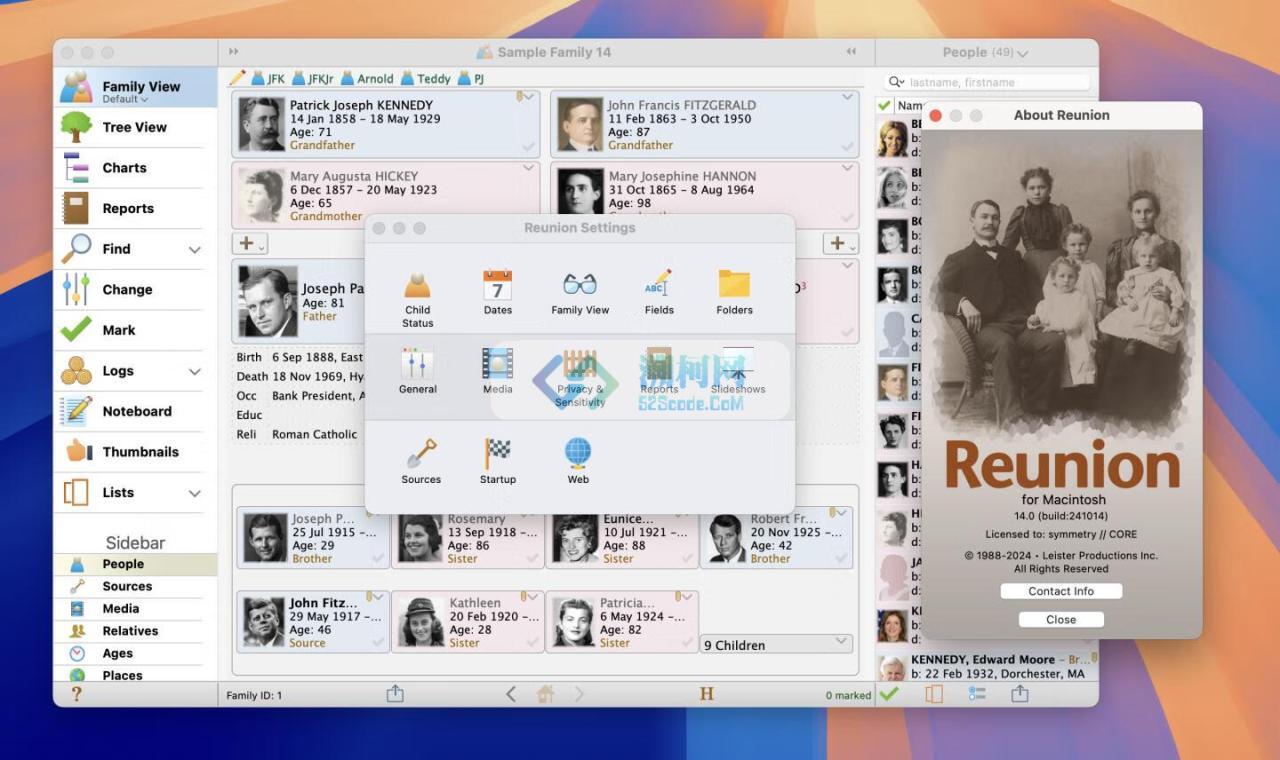Click Robert Fr... brother photo thumbnail
The width and height of the screenshot is (1280, 760).
point(727,538)
